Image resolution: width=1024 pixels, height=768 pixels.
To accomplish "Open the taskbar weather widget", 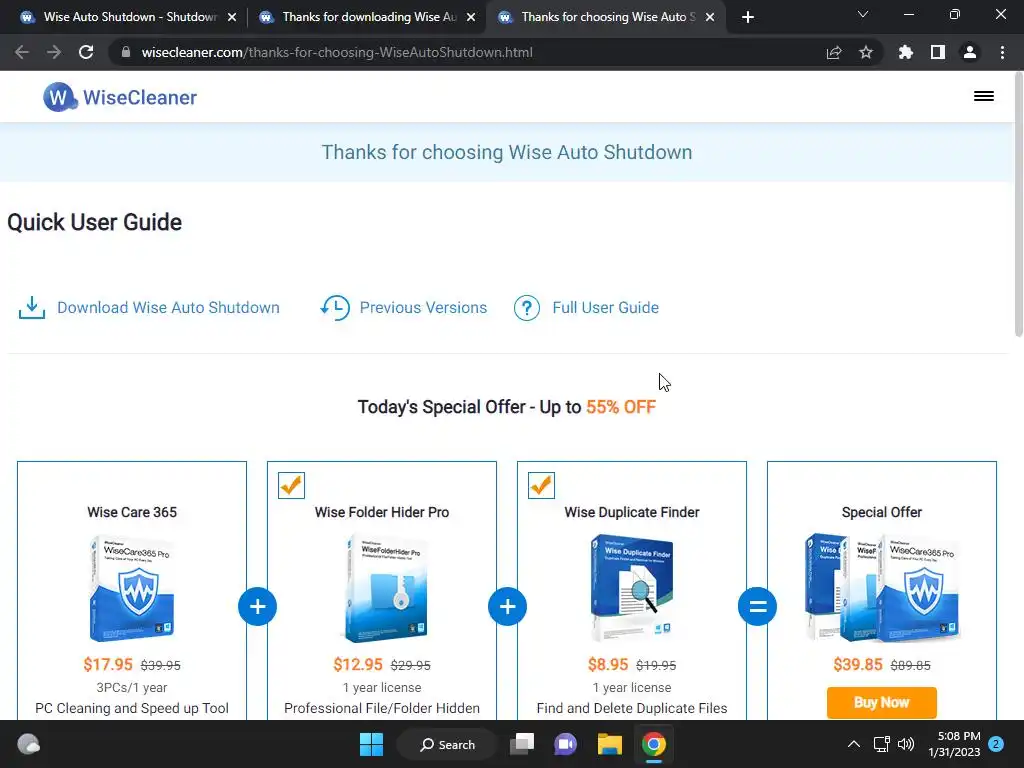I will point(28,744).
